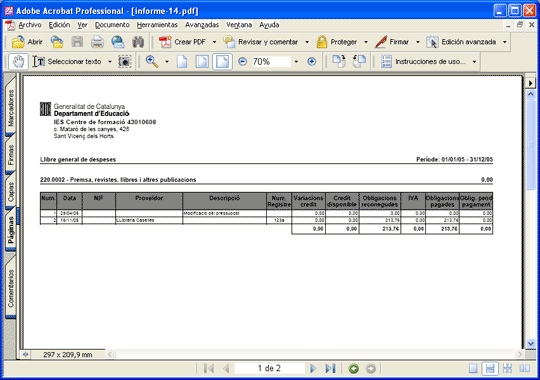Go to last page button
Image resolution: width=540 pixels, height=380 pixels.
[x=330, y=369]
